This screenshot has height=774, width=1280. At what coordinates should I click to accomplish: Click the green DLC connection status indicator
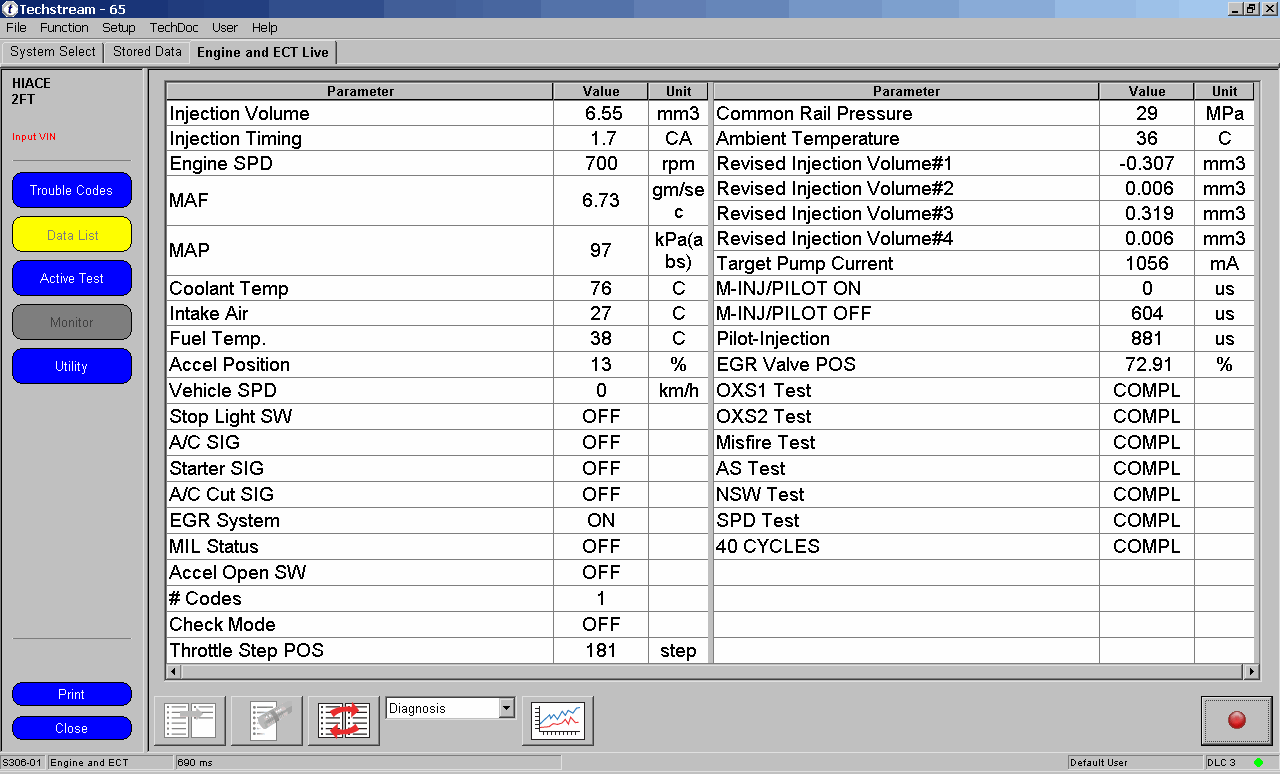[x=1258, y=763]
